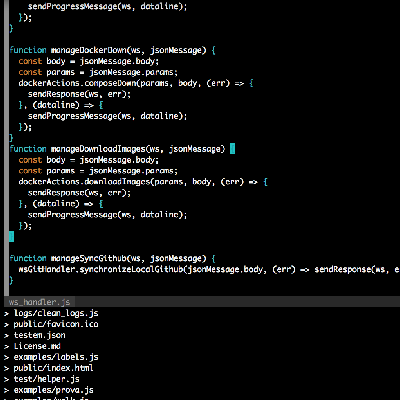Click highlighted cursor block after manageDownloadImages signature
This screenshot has height=400, width=400.
(x=233, y=149)
